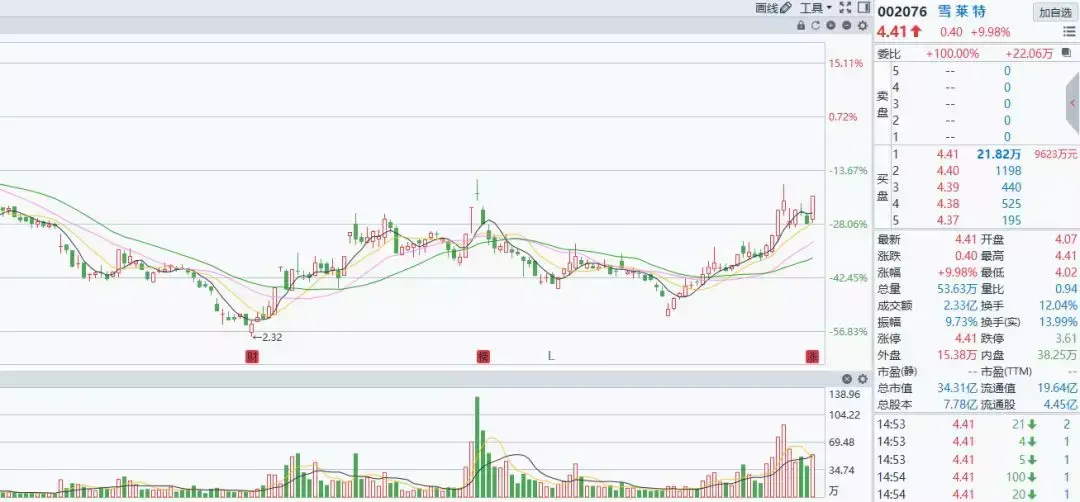Collapse the quote panel with the red arrow tab
This screenshot has width=1080, height=502.
click(x=1073, y=103)
